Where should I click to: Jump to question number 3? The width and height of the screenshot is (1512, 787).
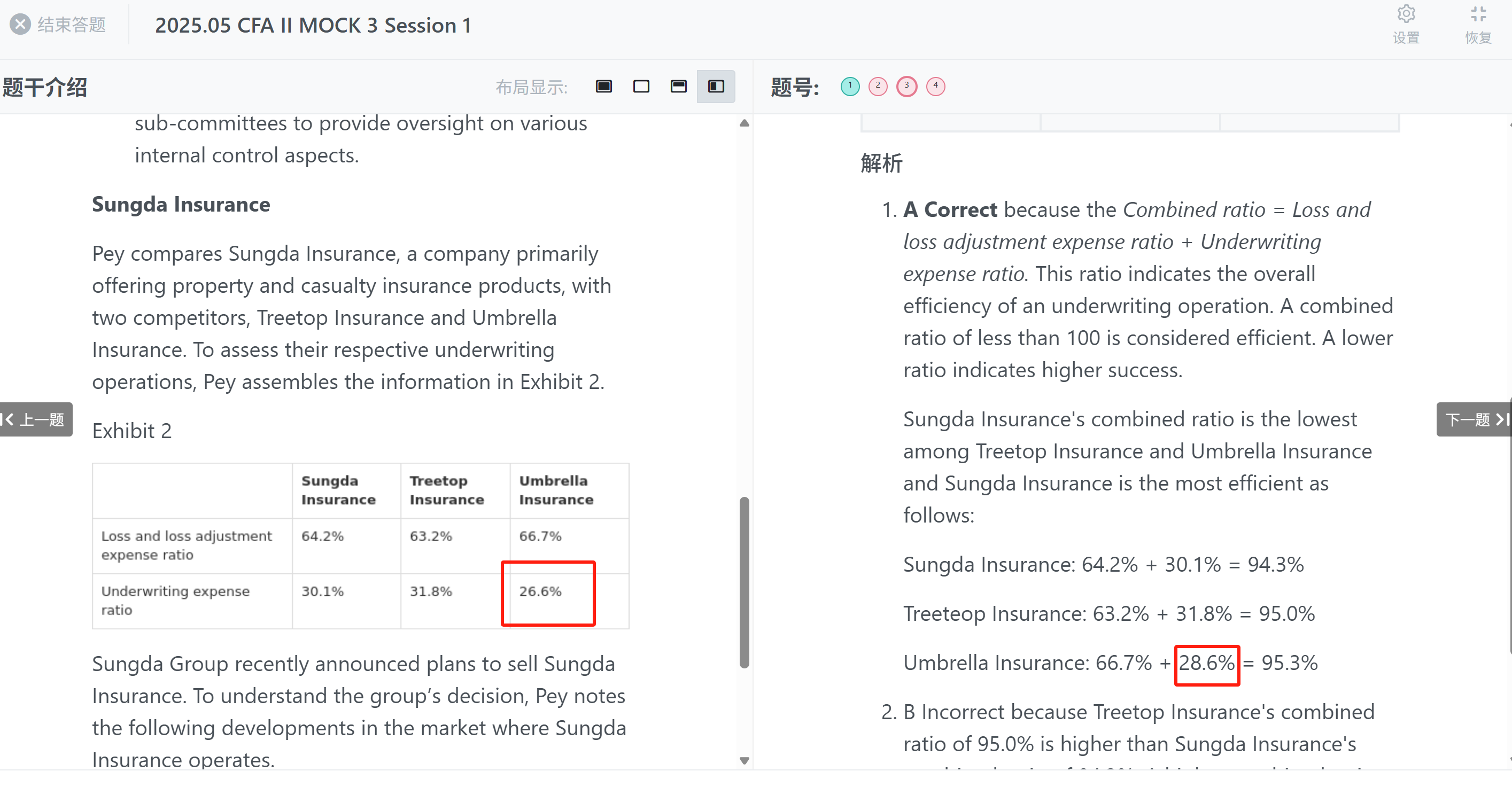tap(907, 86)
